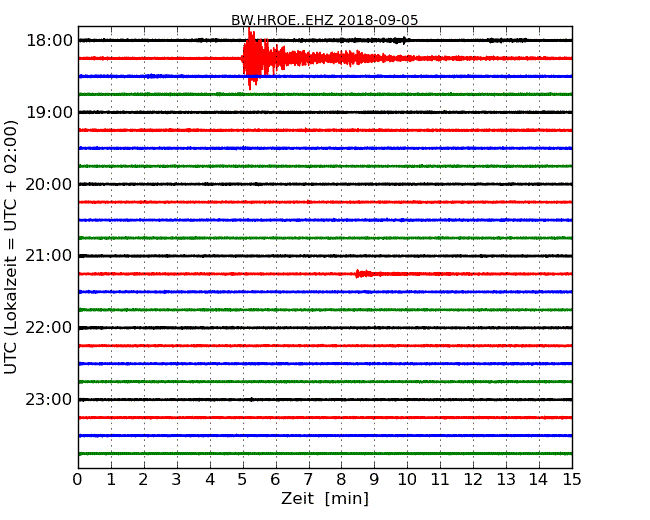
Task: Click the green 21:45 seismic trace
Action: [x=325, y=310]
